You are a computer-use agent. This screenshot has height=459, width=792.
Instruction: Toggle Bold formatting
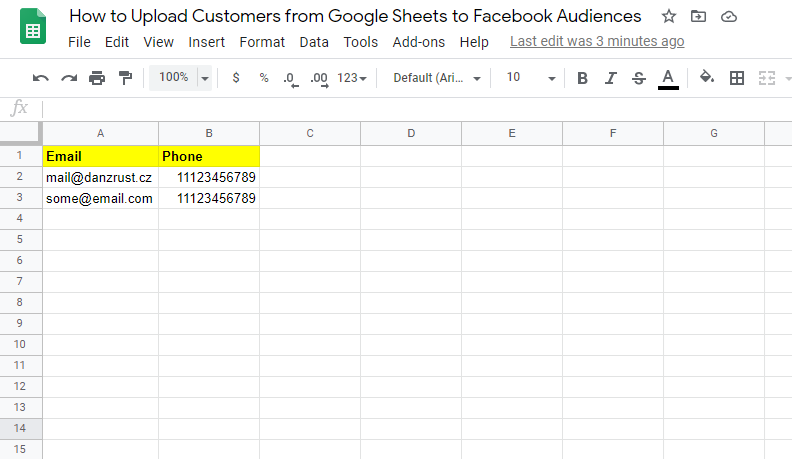tap(582, 78)
